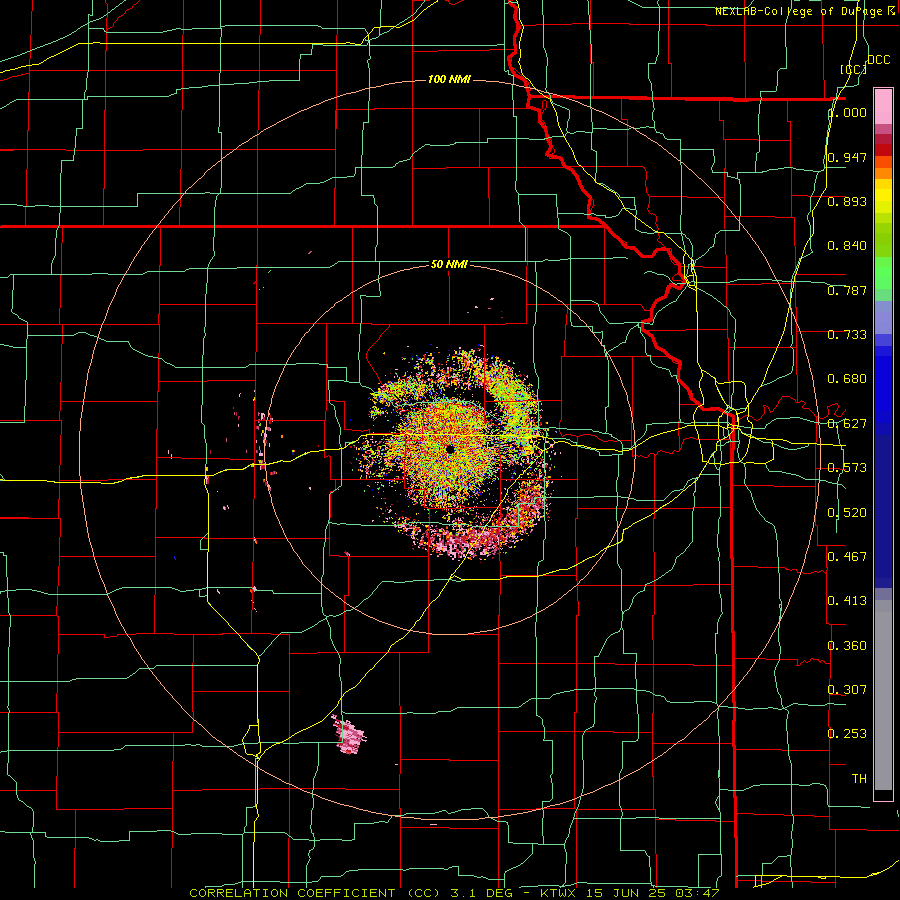Click the 100 NMI range ring label
Image resolution: width=900 pixels, height=900 pixels.
coord(449,79)
